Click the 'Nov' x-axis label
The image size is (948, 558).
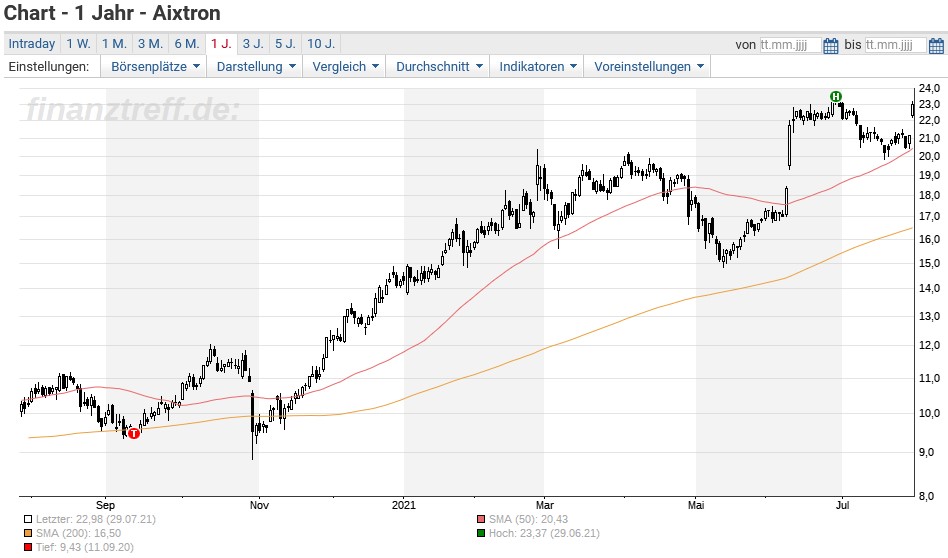tap(259, 505)
